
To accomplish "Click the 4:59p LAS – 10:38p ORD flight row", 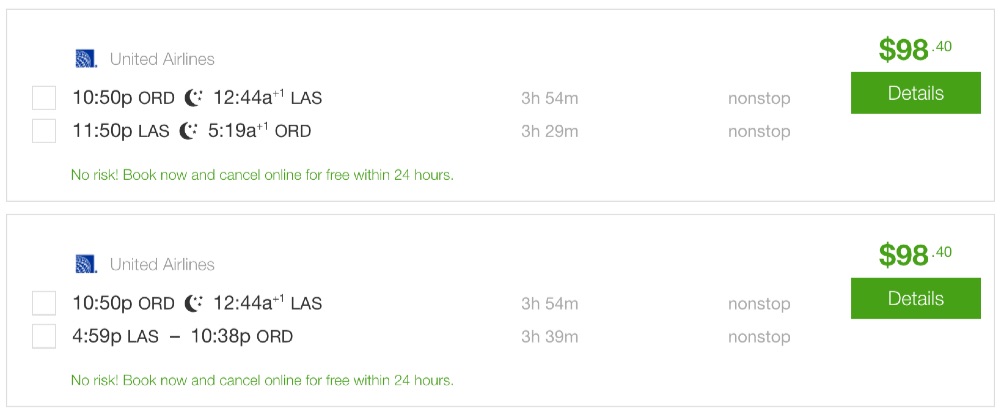I will click(x=182, y=336).
